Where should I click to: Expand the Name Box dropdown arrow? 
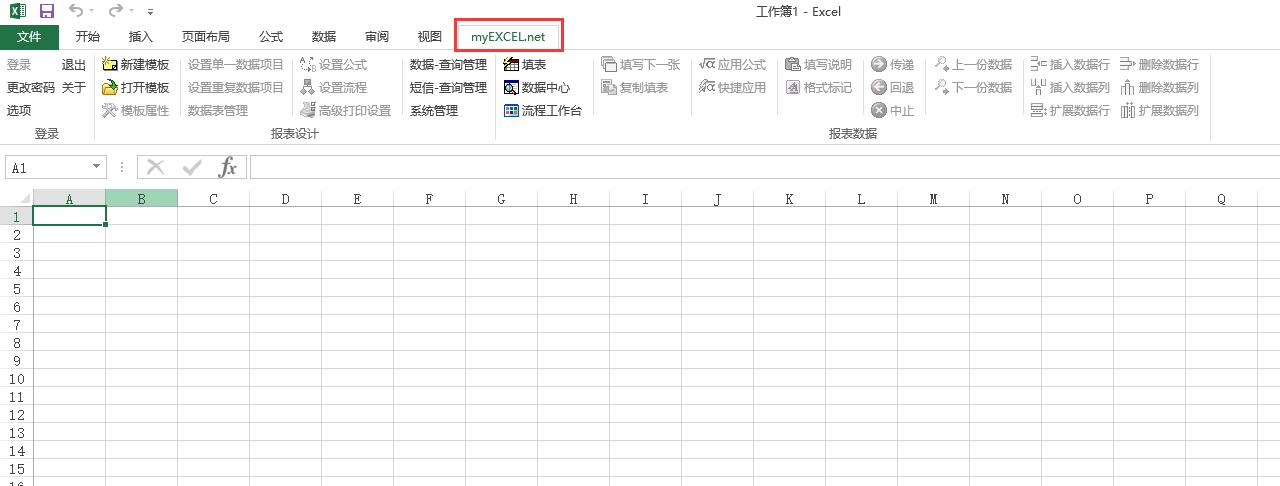coord(97,168)
